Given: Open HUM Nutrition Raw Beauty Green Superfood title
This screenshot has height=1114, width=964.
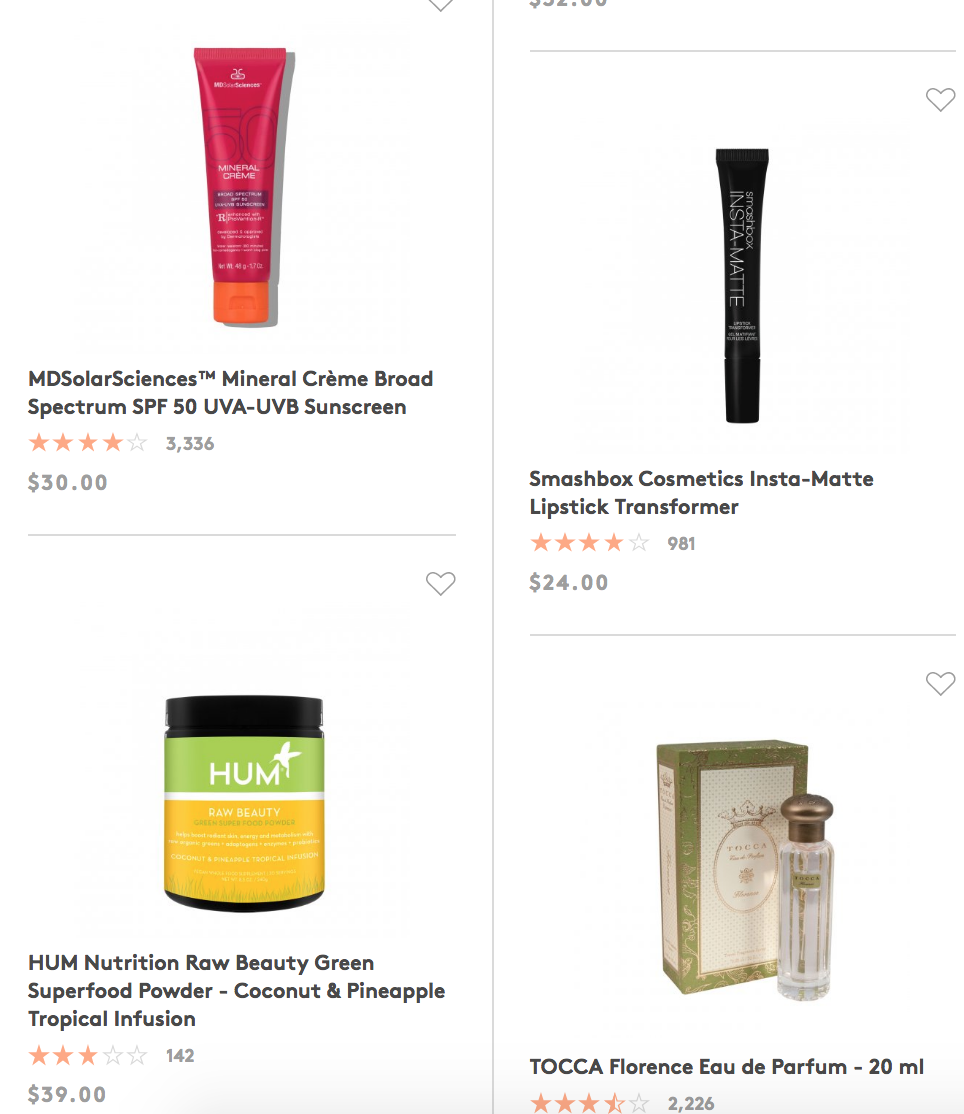Looking at the screenshot, I should pos(237,990).
